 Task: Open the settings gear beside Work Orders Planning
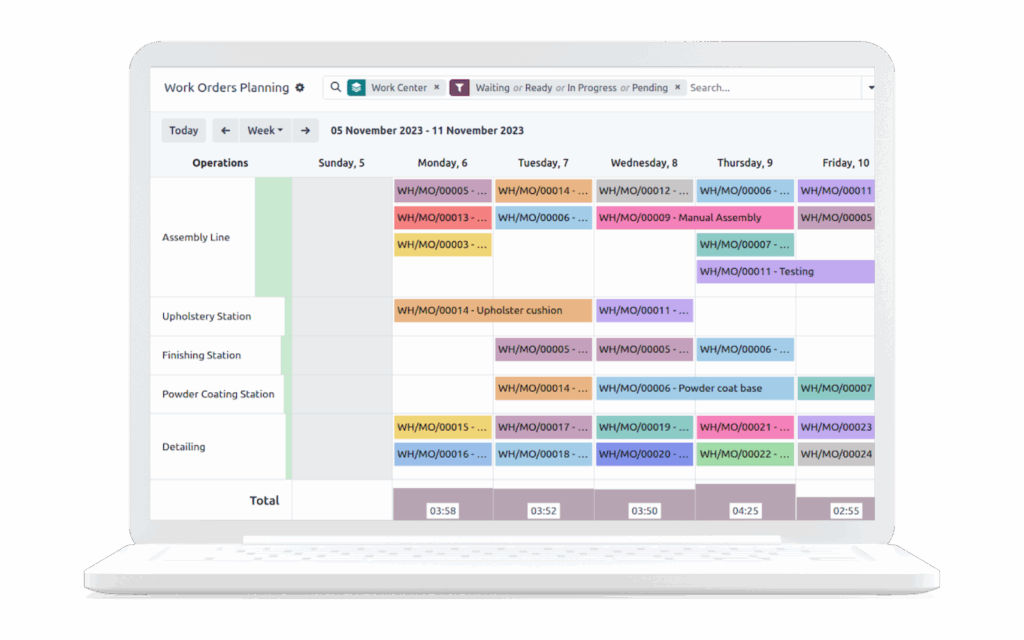[299, 88]
